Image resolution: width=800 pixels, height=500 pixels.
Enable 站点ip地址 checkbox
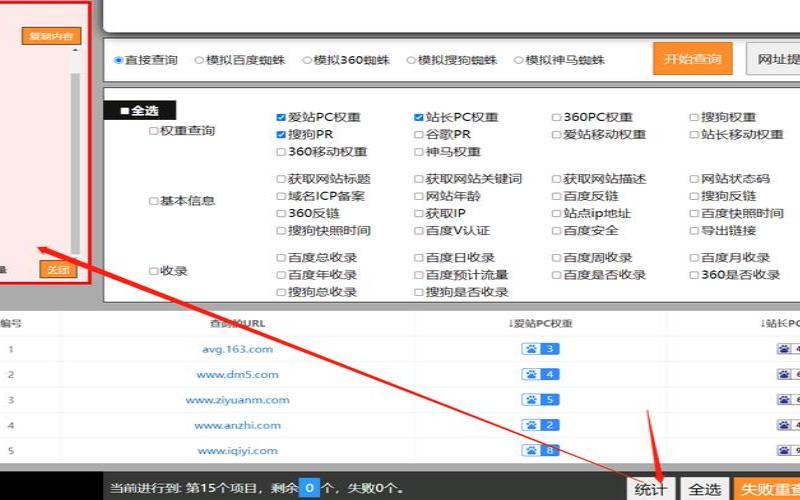[557, 214]
